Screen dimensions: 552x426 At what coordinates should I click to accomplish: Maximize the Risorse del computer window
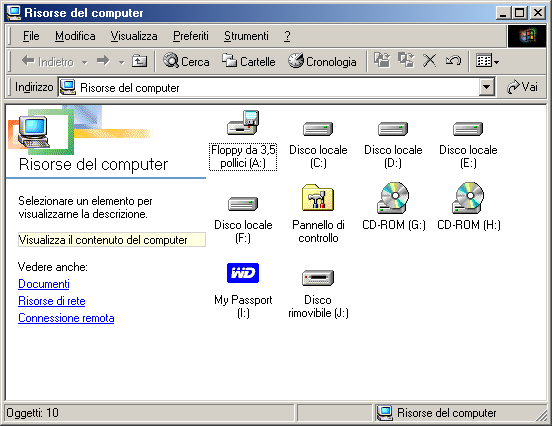(x=520, y=13)
